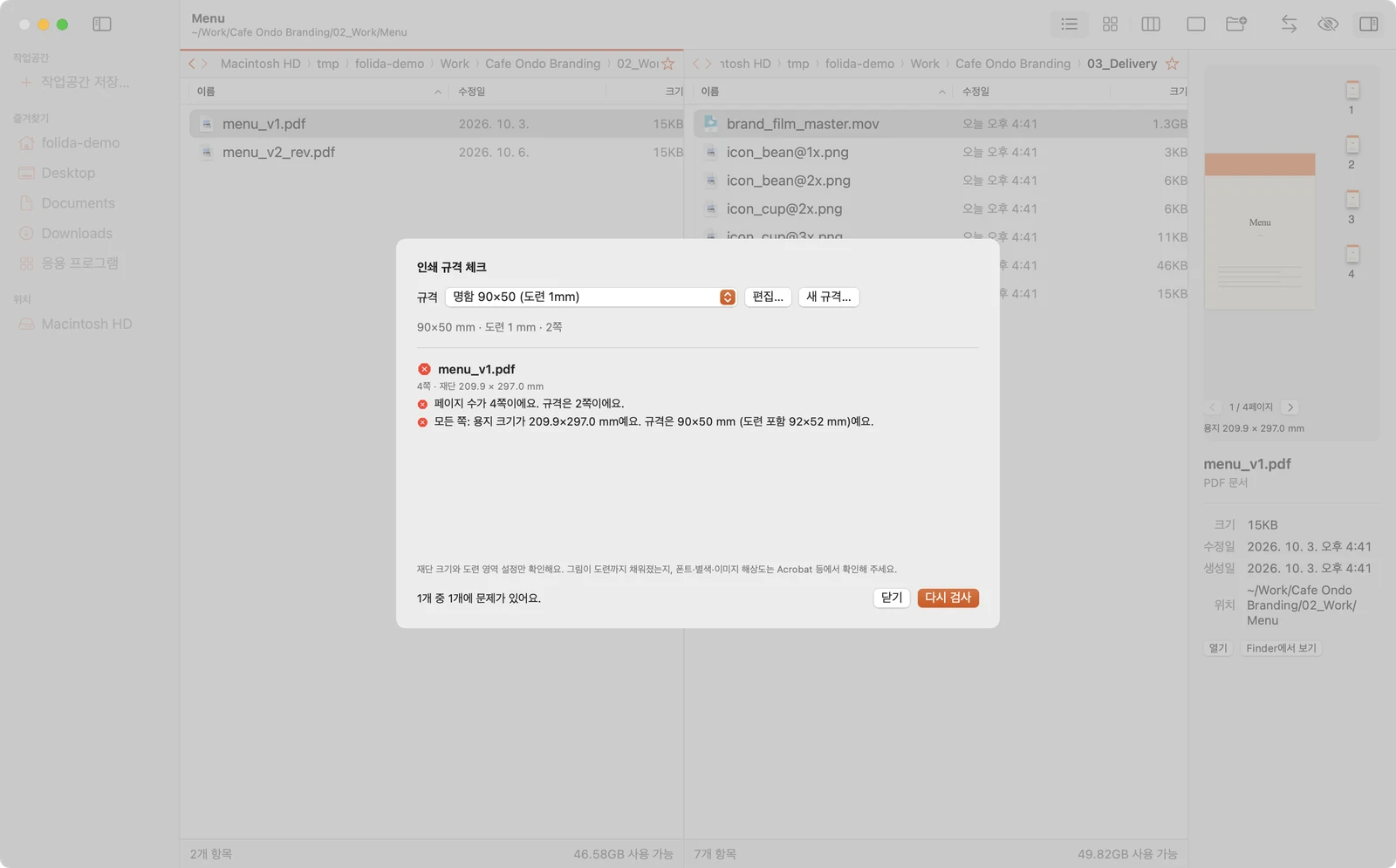Click menu_v1.pdf result in check dialog
The height and width of the screenshot is (868, 1396).
pos(476,369)
